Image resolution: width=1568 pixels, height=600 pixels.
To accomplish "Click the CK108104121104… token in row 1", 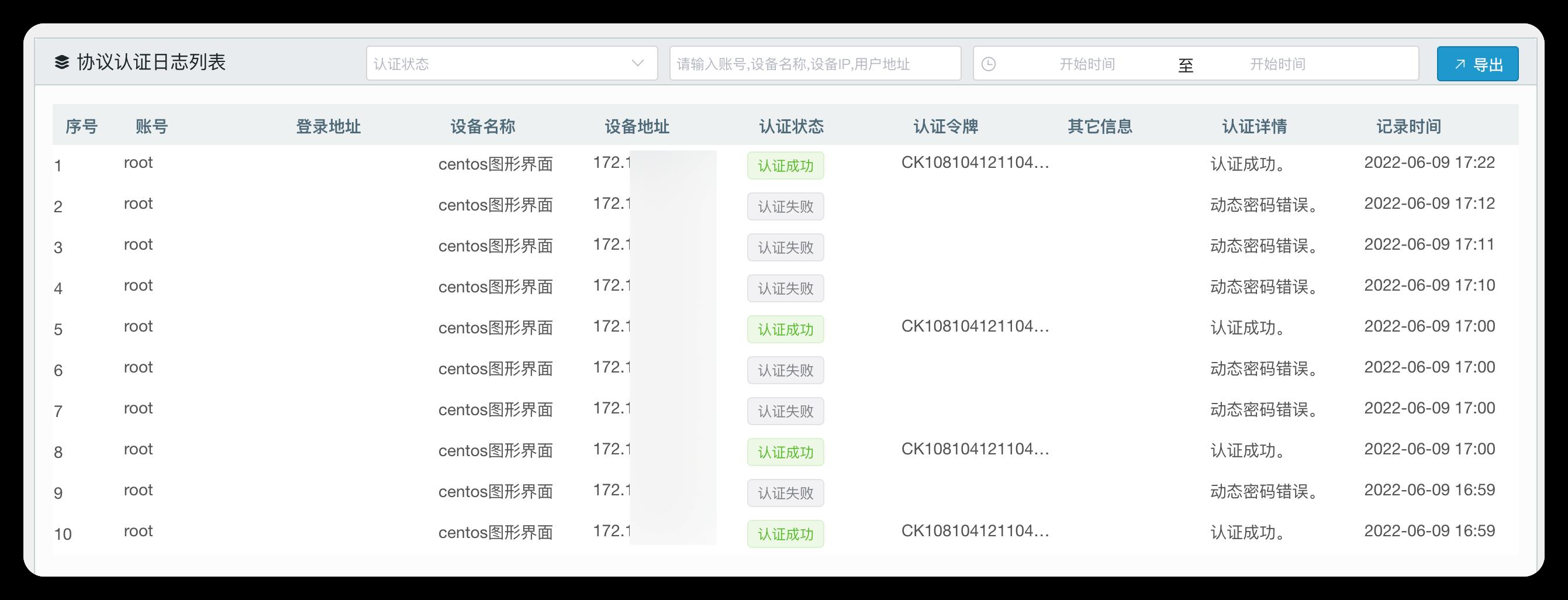I will pos(975,163).
